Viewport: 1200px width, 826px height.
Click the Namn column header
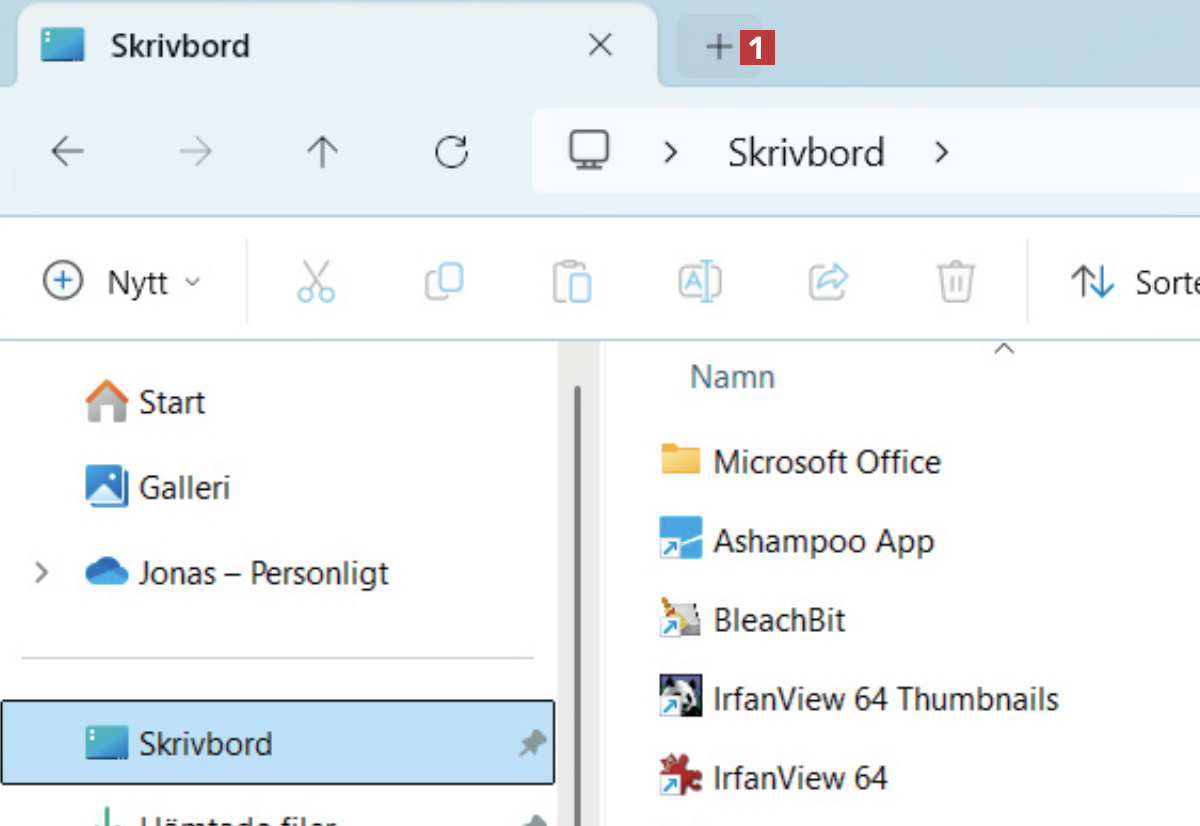tap(733, 377)
